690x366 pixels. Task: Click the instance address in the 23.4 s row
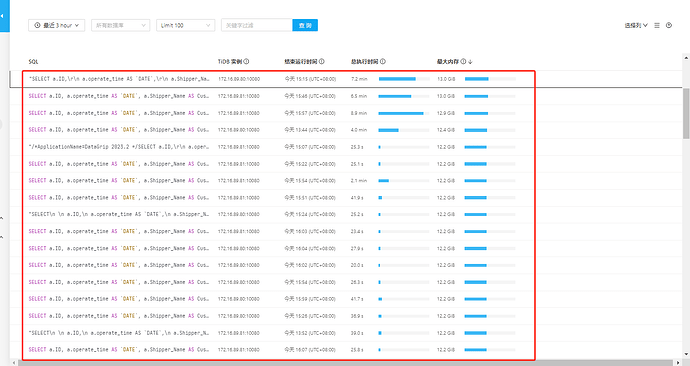pos(239,231)
